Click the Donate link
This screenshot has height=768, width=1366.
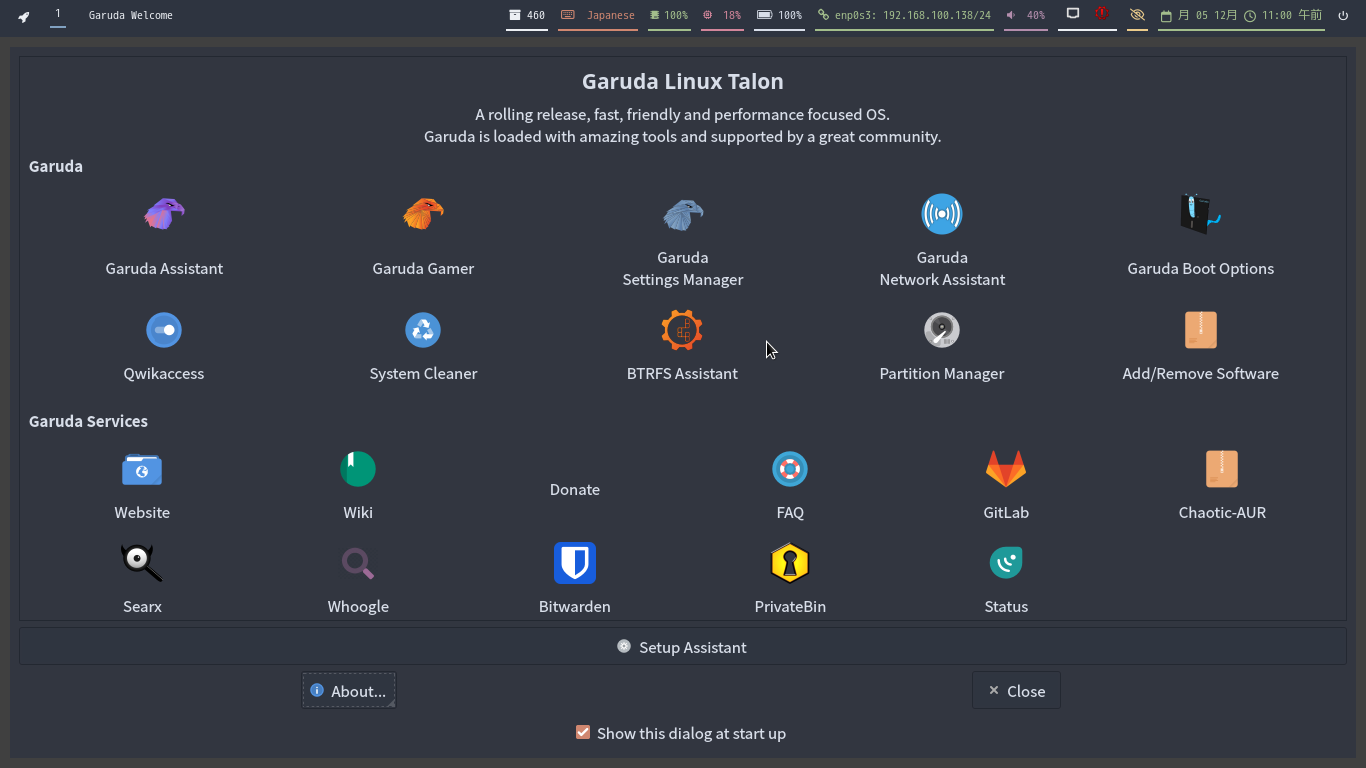tap(575, 489)
